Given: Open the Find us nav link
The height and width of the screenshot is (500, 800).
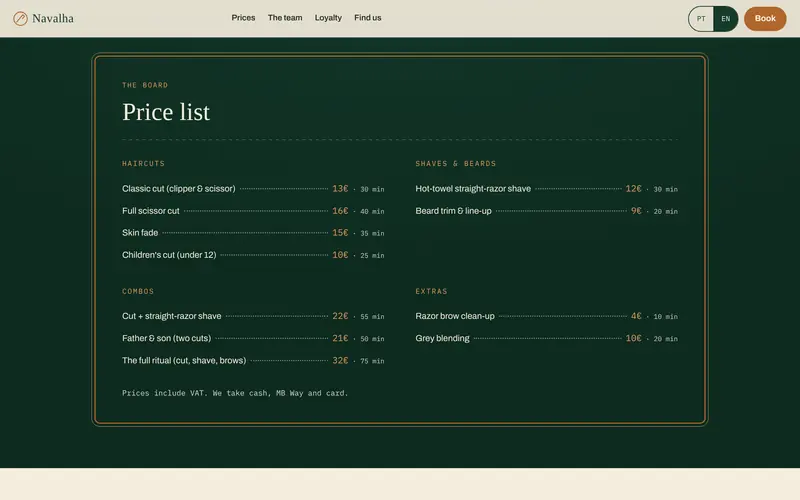Looking at the screenshot, I should coord(368,18).
